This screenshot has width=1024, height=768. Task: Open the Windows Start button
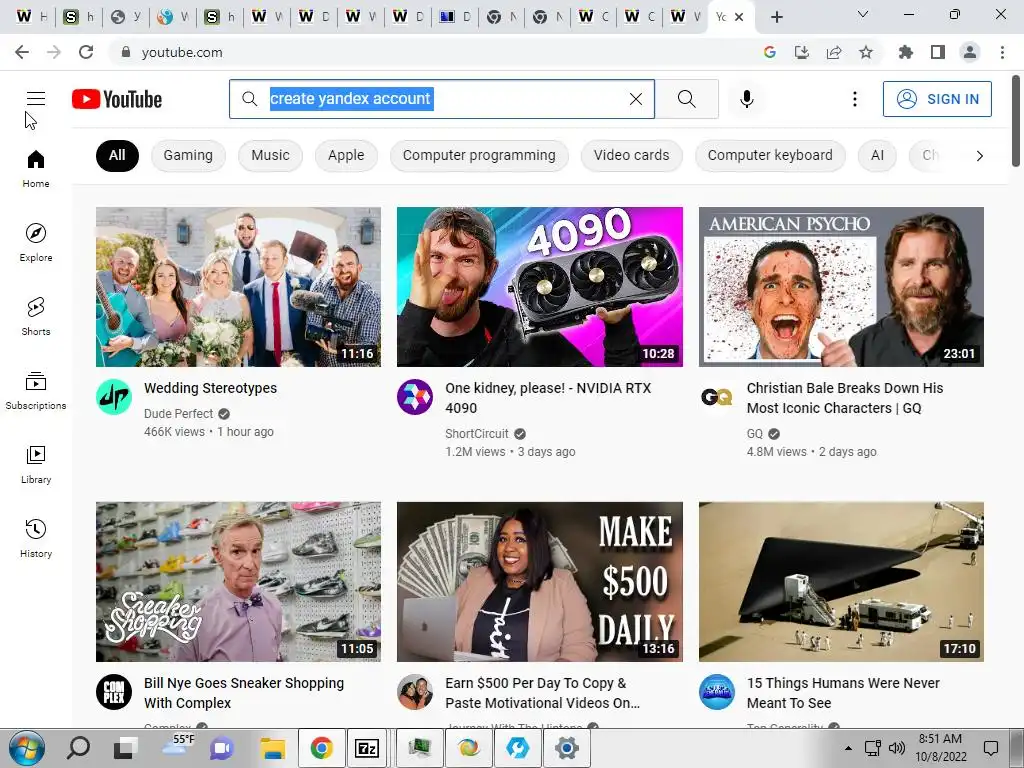[x=27, y=748]
